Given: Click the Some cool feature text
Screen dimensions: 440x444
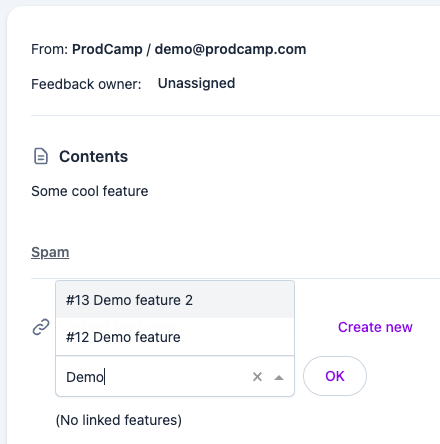Looking at the screenshot, I should pos(90,191).
